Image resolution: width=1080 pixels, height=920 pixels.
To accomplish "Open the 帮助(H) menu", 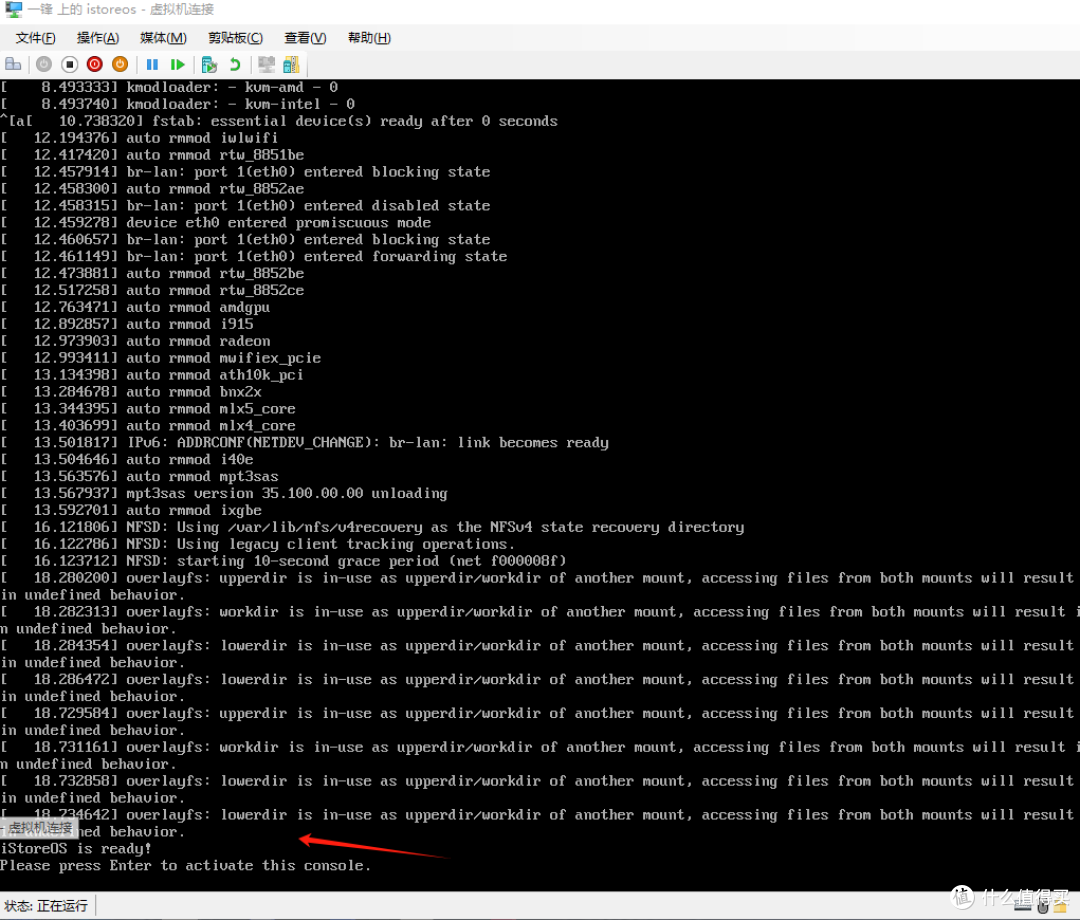I will tap(369, 38).
